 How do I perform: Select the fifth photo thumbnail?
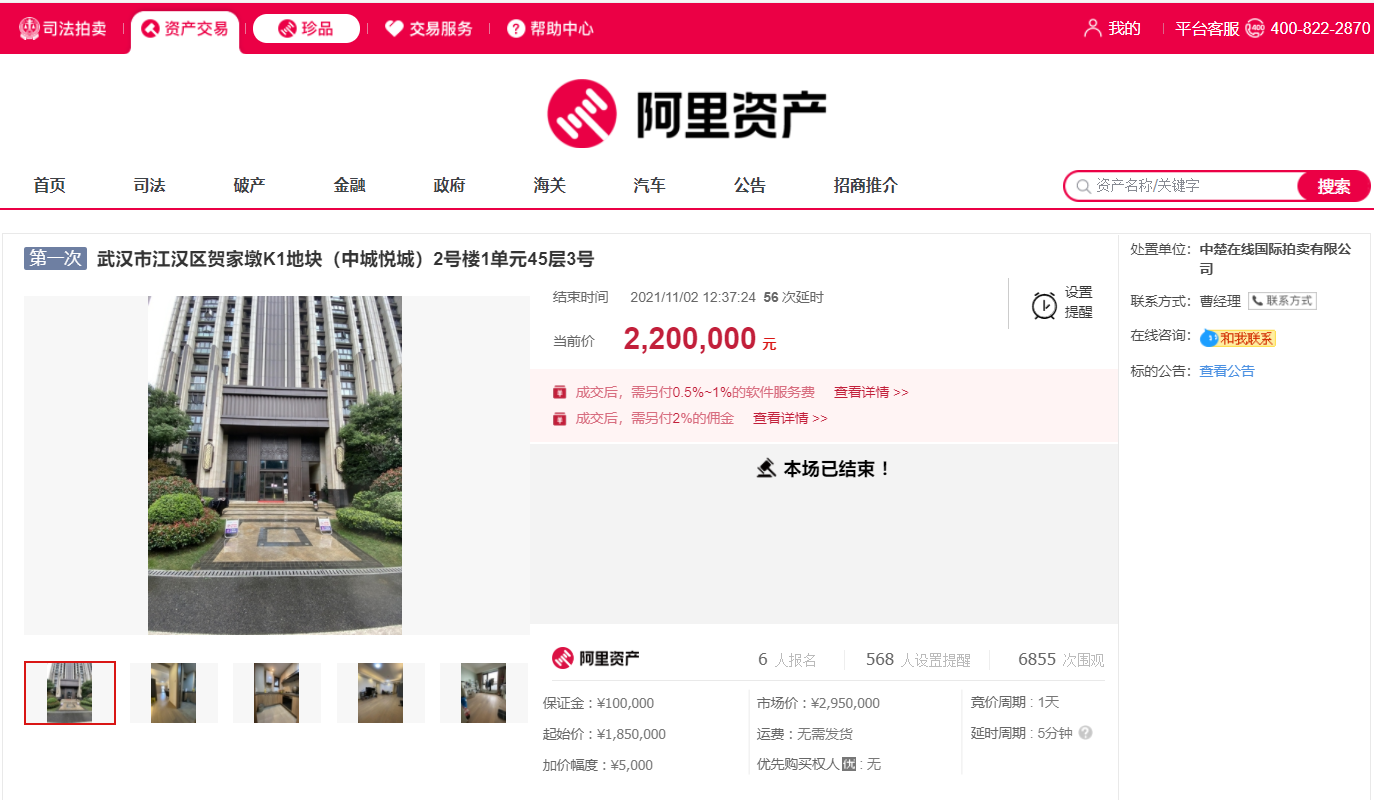[x=484, y=693]
